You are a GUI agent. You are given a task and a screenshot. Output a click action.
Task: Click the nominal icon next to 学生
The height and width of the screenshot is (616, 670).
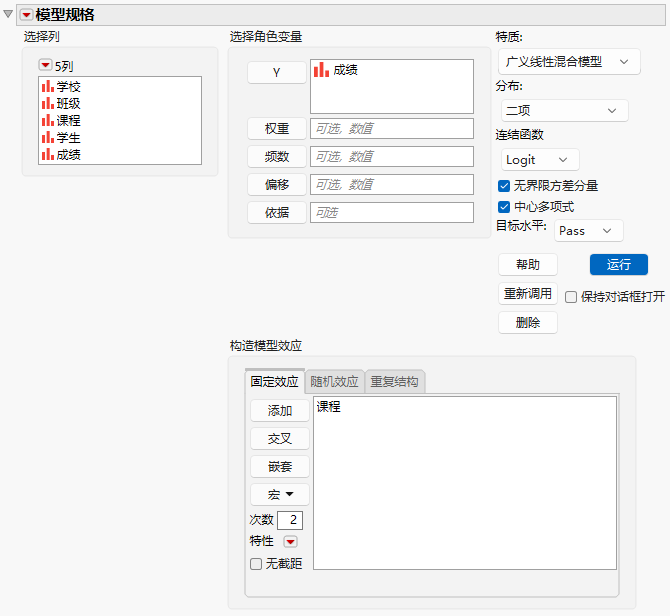[x=48, y=137]
